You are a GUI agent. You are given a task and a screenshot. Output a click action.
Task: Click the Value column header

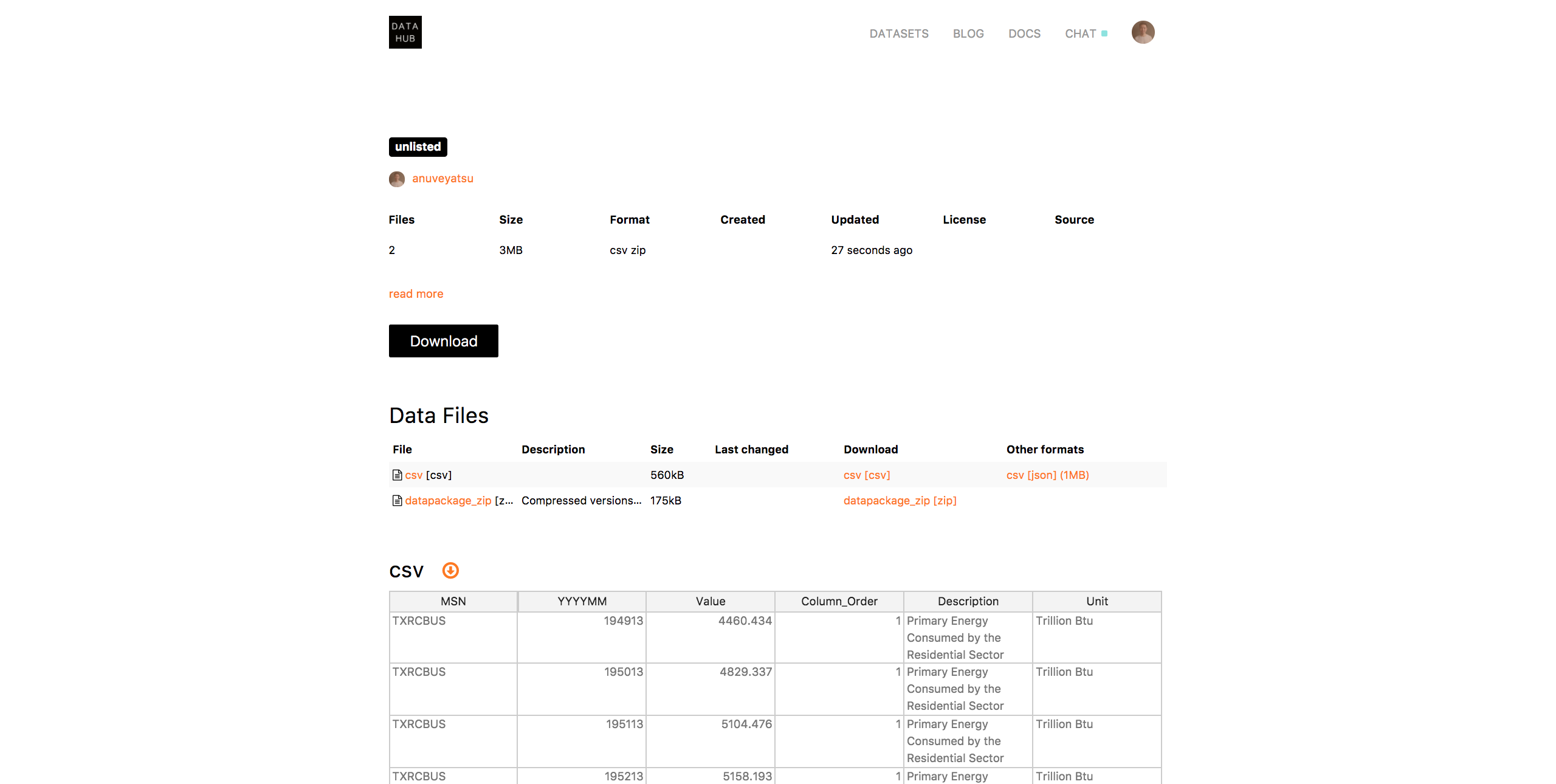click(711, 601)
